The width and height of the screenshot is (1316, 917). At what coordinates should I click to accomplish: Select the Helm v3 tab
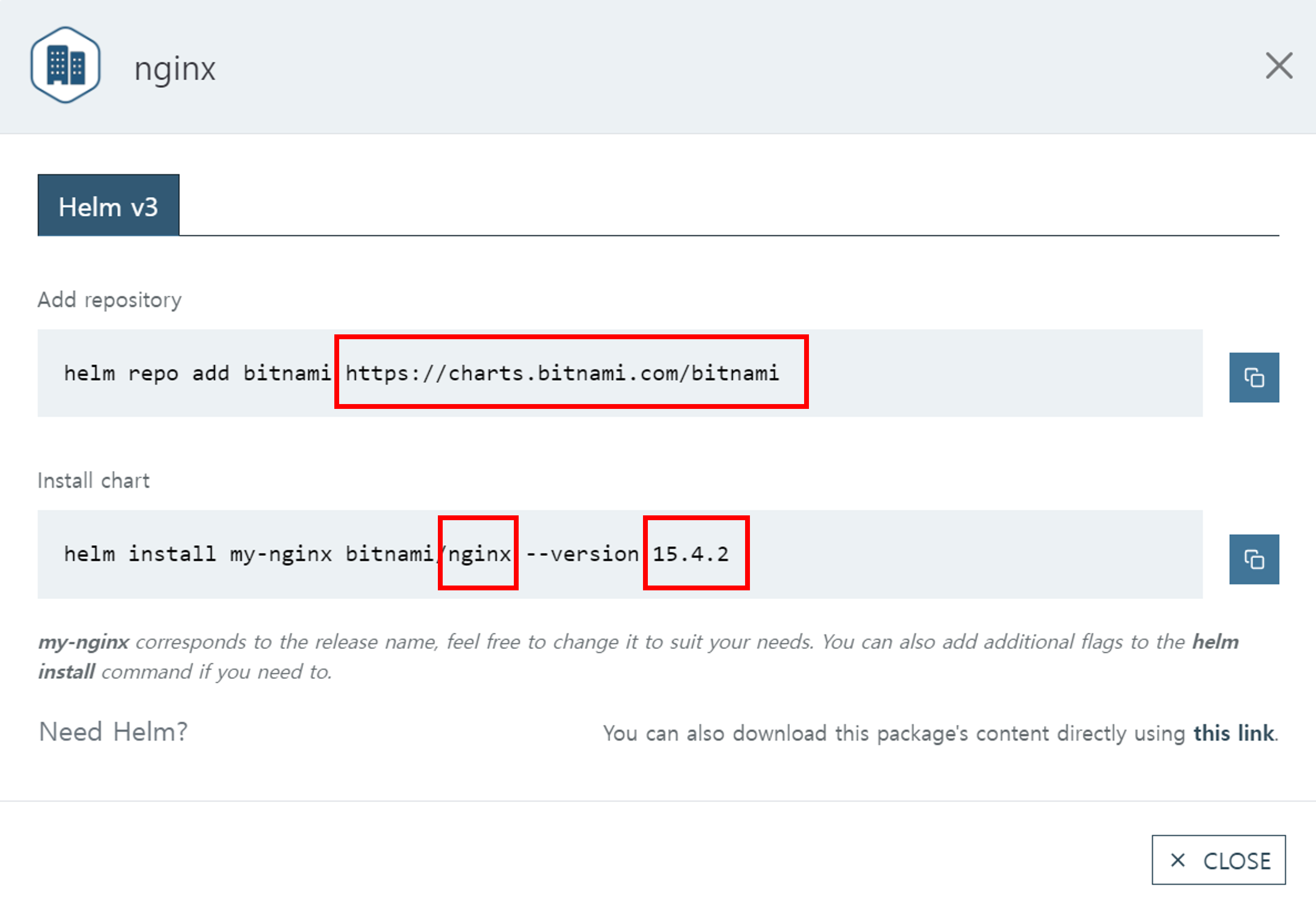click(x=108, y=205)
